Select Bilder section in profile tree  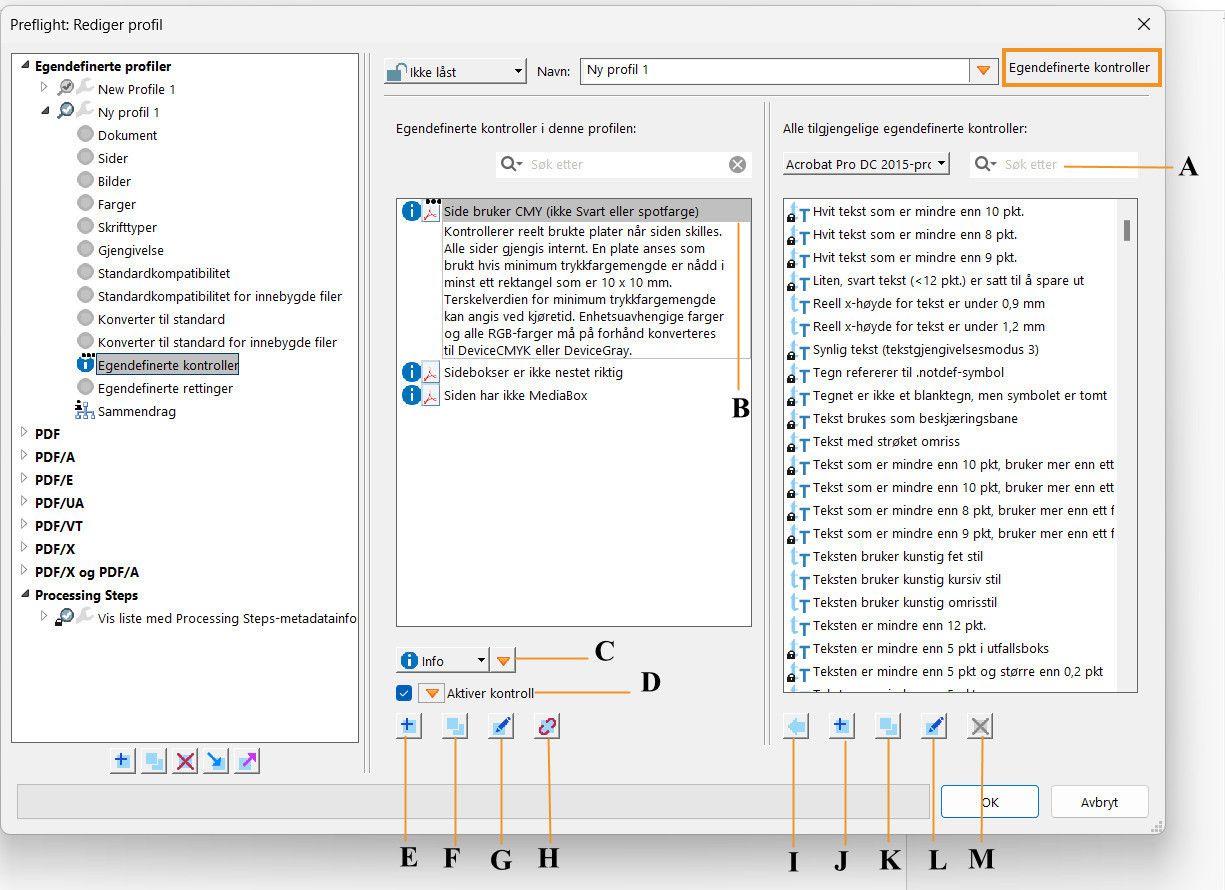click(114, 181)
